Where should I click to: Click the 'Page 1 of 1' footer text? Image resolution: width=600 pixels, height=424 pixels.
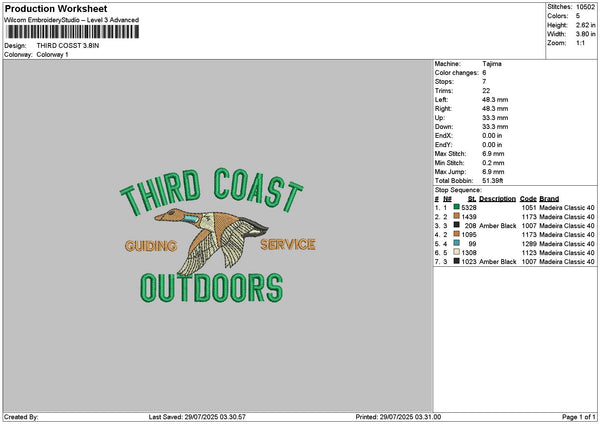[579, 417]
